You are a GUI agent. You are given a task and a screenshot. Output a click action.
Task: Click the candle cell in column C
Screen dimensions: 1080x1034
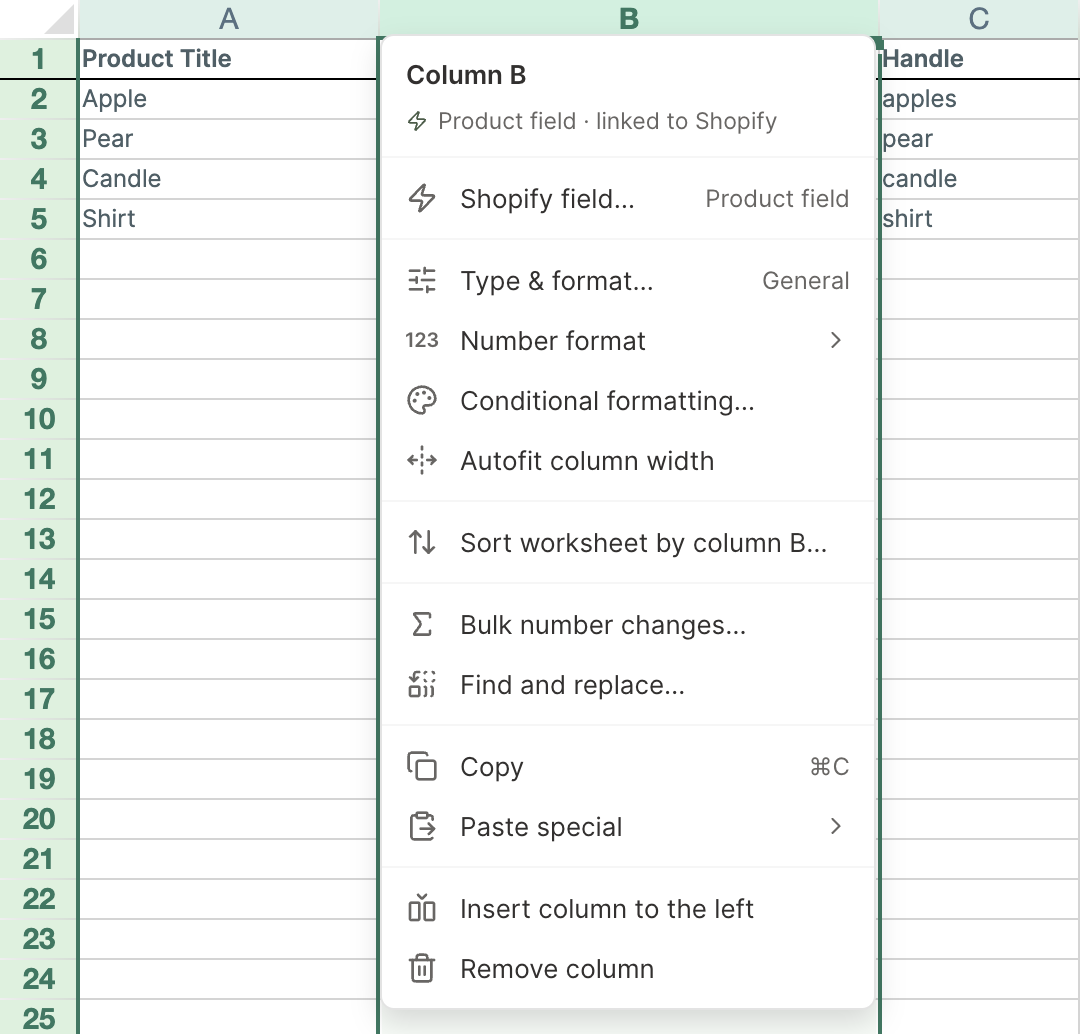coord(980,179)
